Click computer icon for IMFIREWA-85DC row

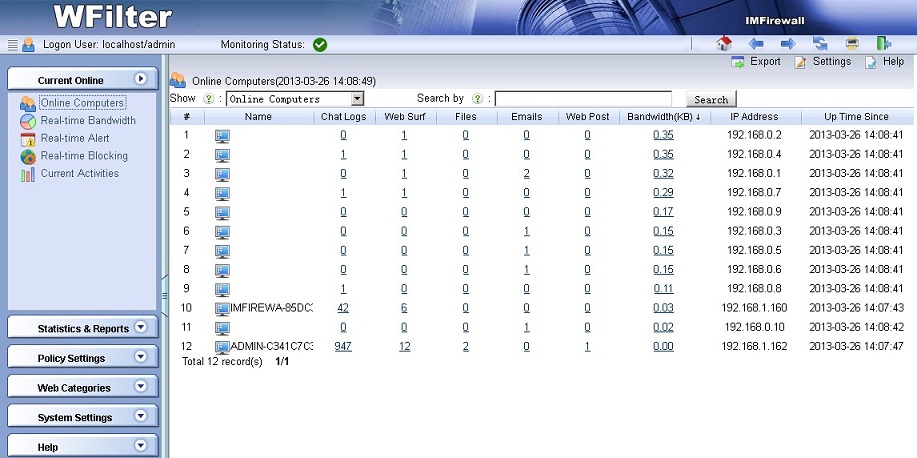tap(222, 308)
